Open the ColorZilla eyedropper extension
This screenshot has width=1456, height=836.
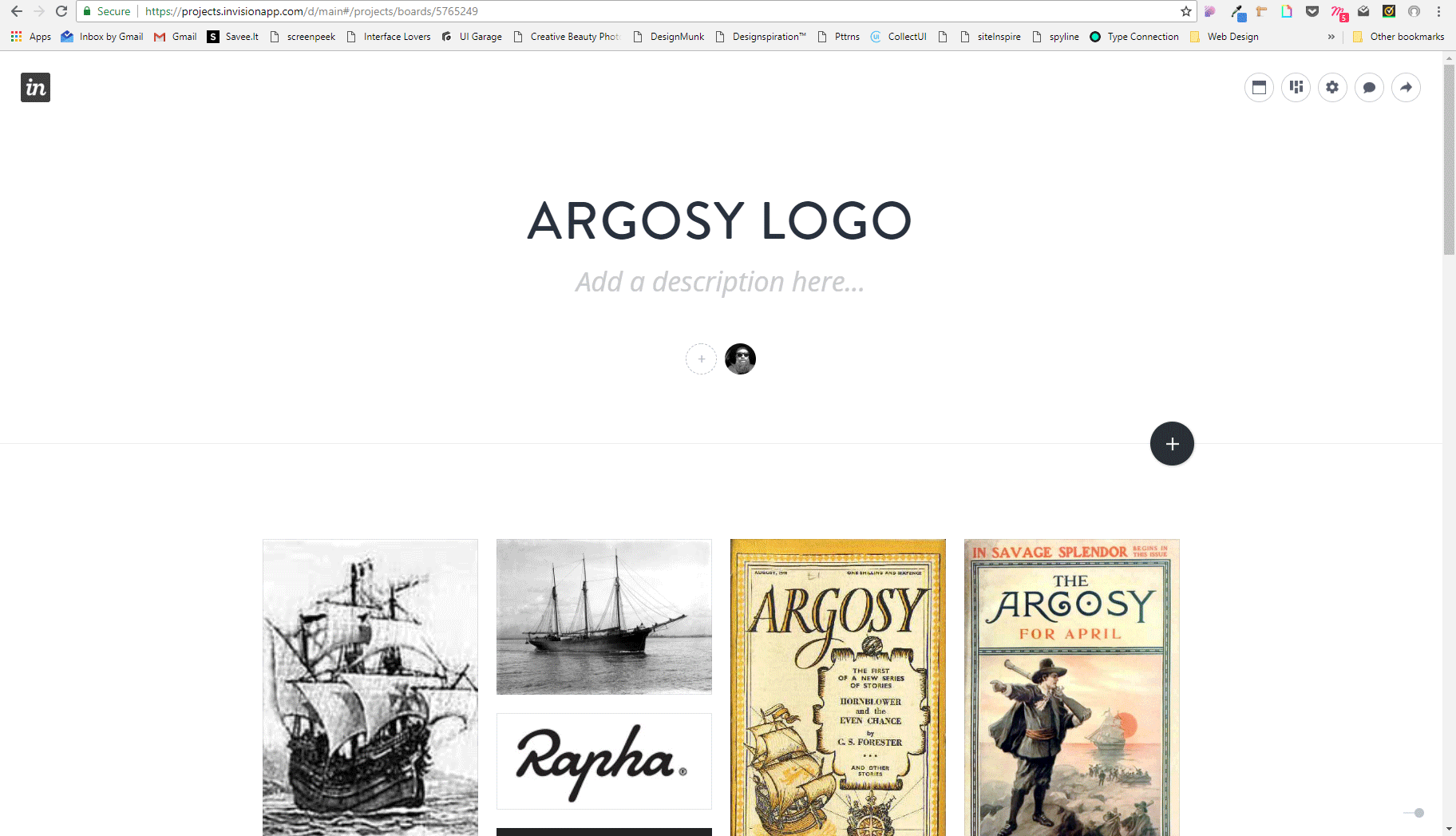pos(1237,11)
